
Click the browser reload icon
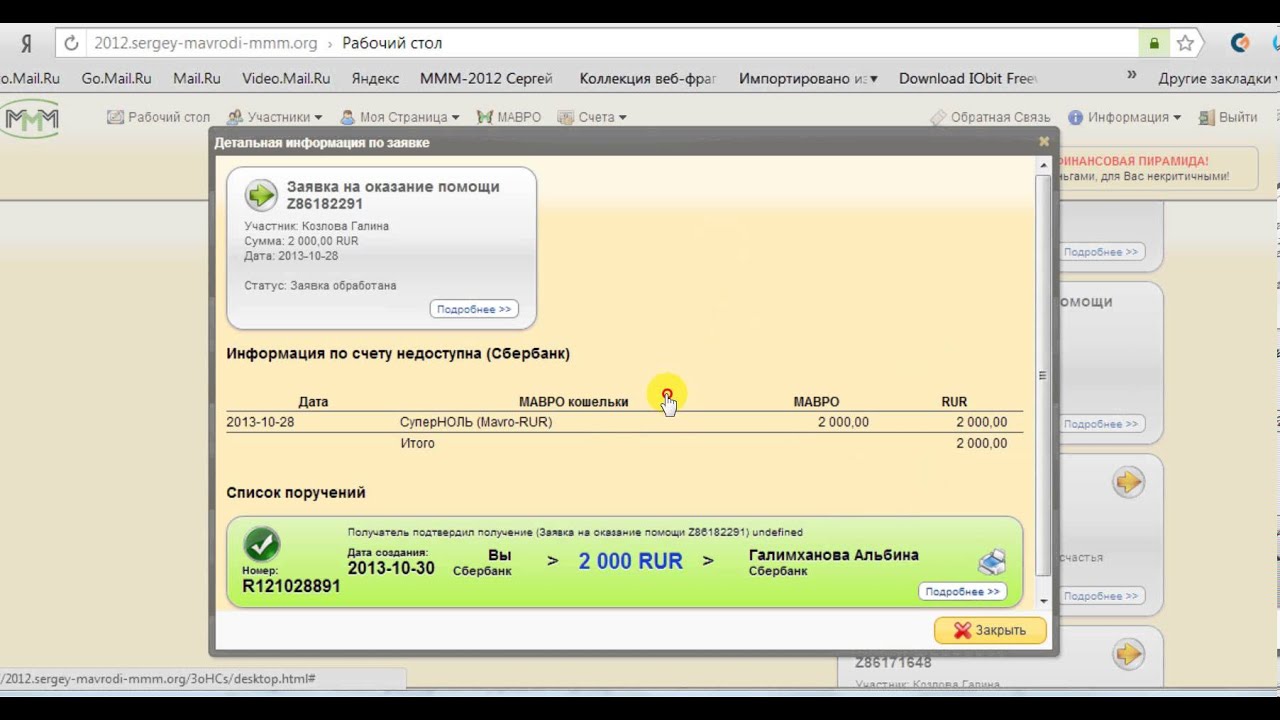click(x=71, y=43)
